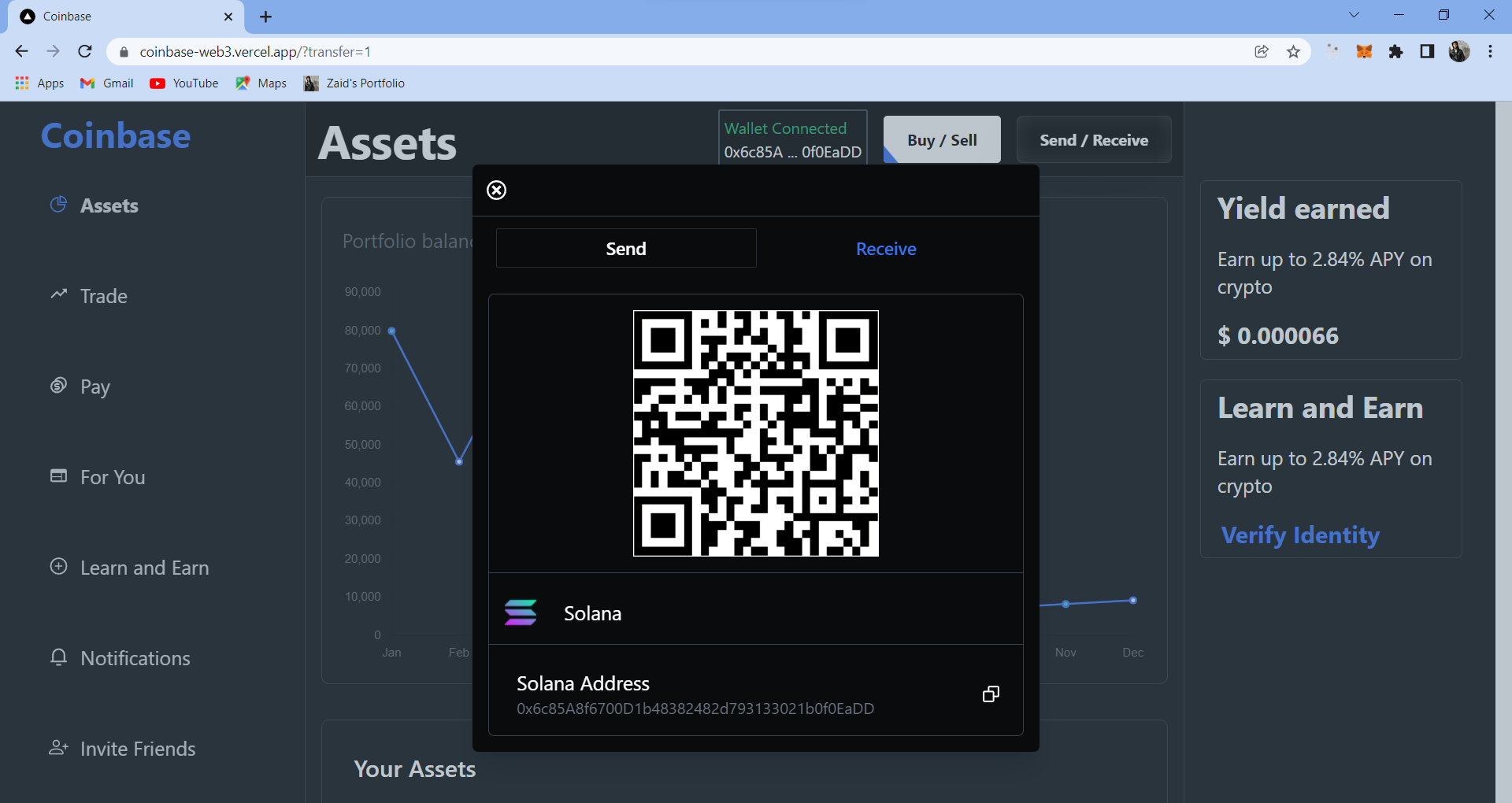The image size is (1512, 803).
Task: Open Learn and Earn sidebar item
Action: click(x=145, y=568)
